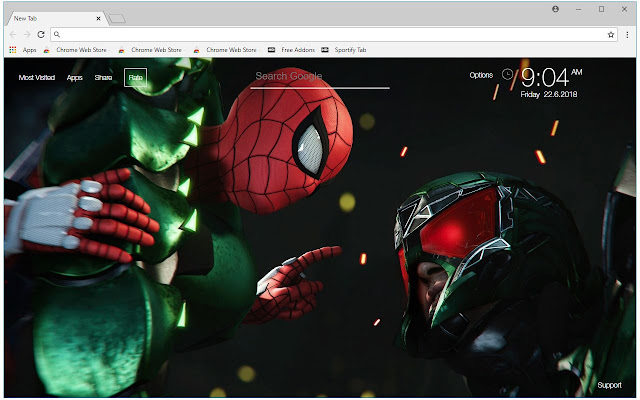Open Apps menu on new tab page
640x400 pixels.
pyautogui.click(x=75, y=78)
